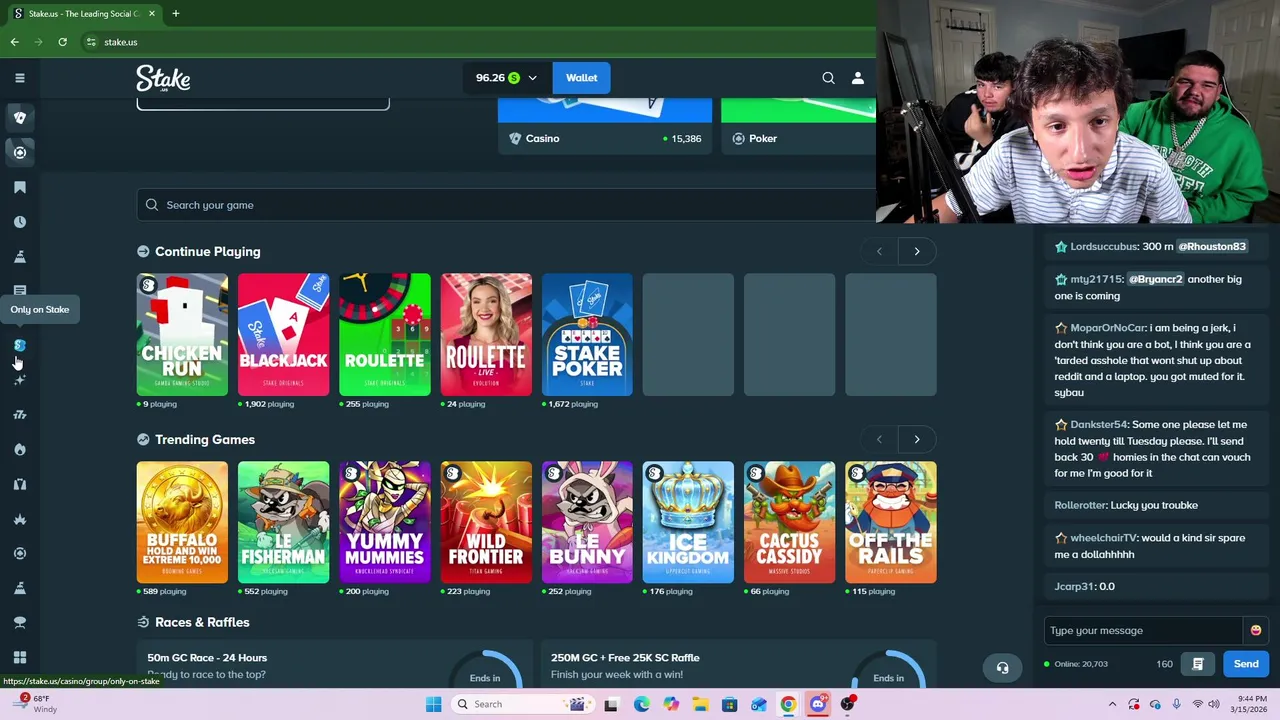Open Favourites bookmark icon in the sidebar

click(19, 187)
